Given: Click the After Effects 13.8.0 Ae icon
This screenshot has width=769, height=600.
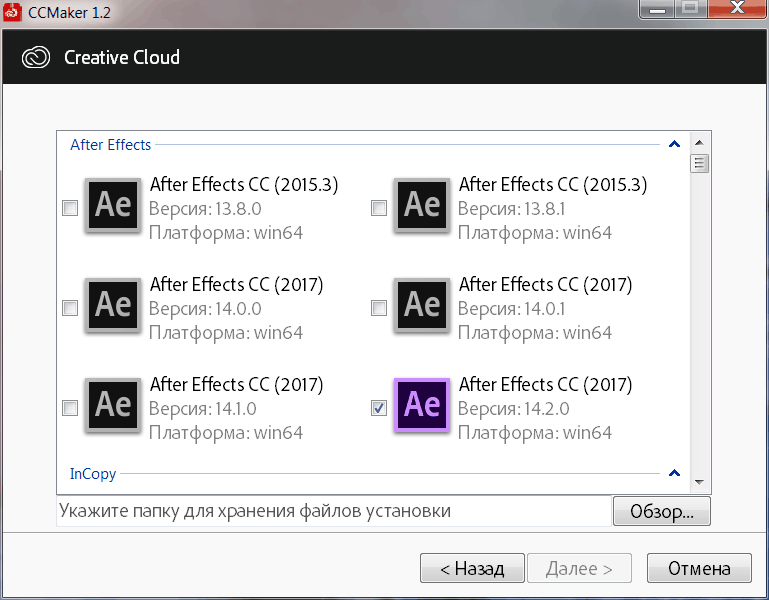Looking at the screenshot, I should coord(113,205).
